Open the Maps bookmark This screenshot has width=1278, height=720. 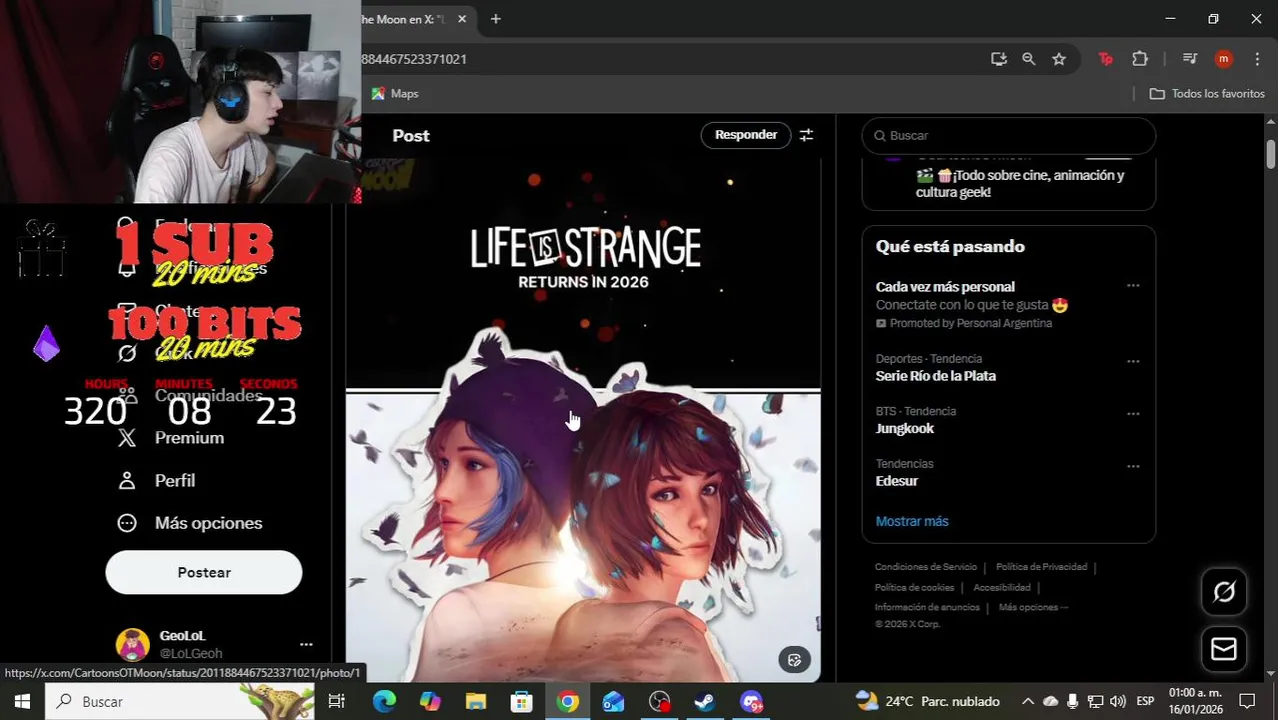coord(395,93)
